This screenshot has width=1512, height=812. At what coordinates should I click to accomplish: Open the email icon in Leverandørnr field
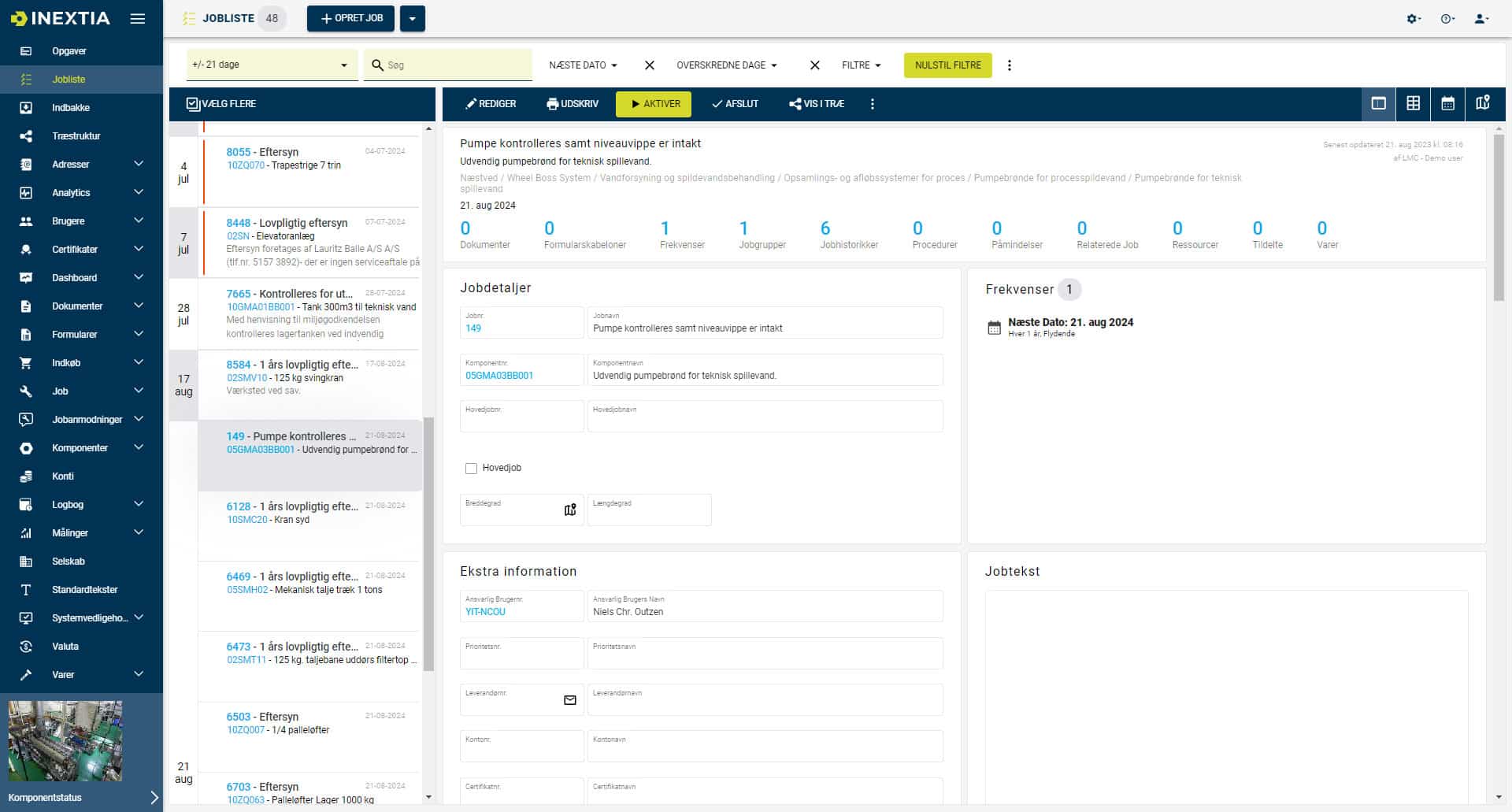[x=569, y=699]
